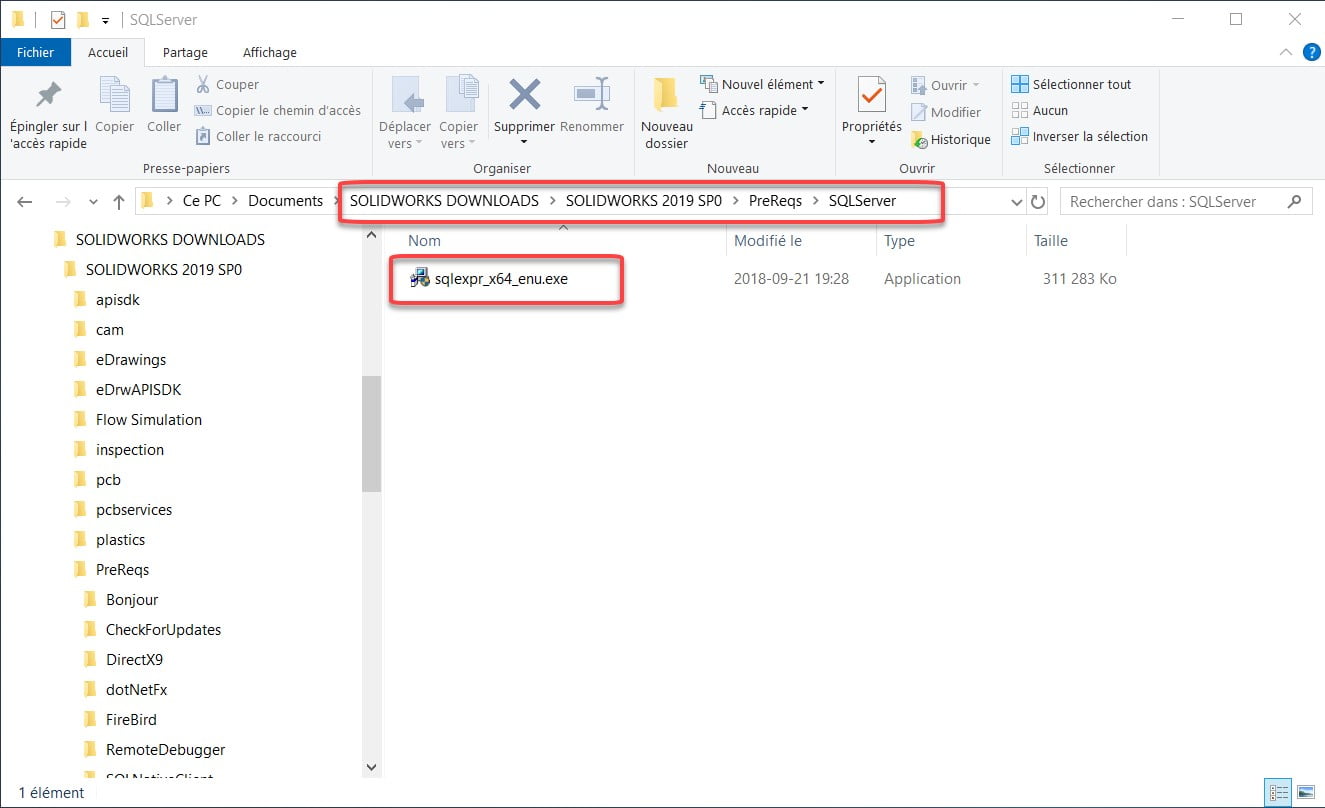Viewport: 1325px width, 808px height.
Task: Open Flow Simulation folder in tree
Action: coord(149,419)
